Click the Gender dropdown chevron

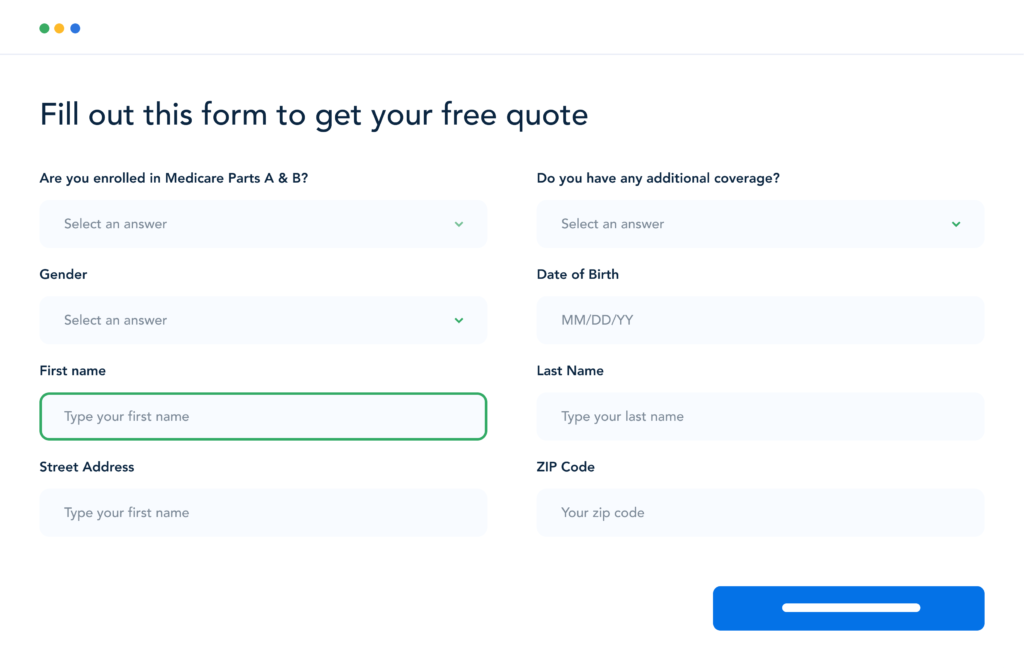(x=459, y=320)
